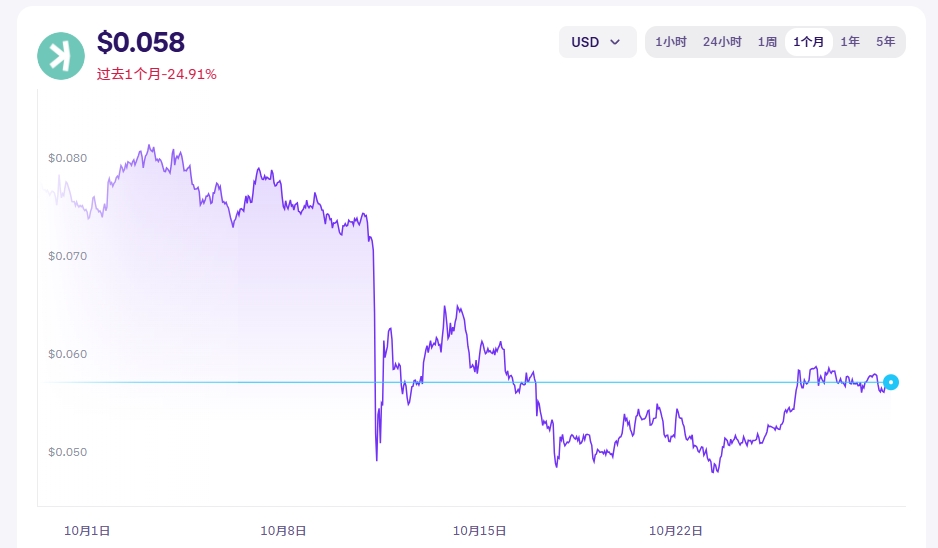
Task: Click the horizontal blue current-price line
Action: pos(250,382)
